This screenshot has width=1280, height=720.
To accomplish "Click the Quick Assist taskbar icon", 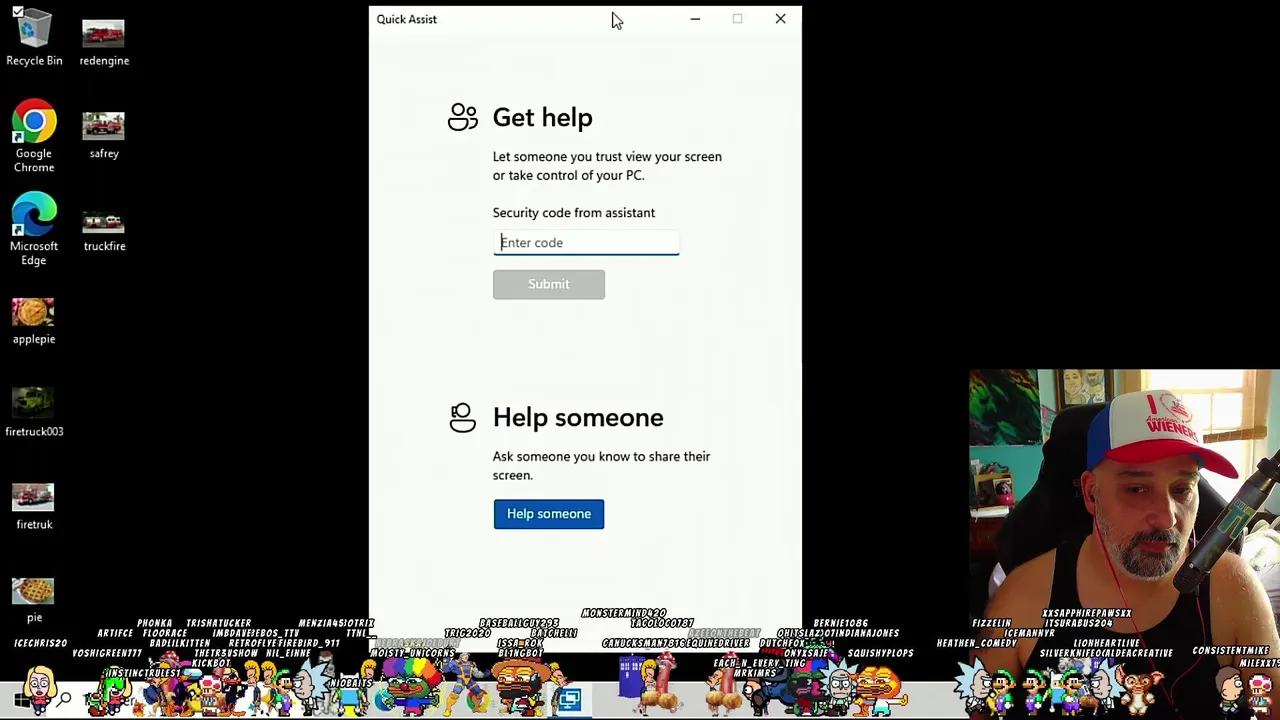I will 570,700.
